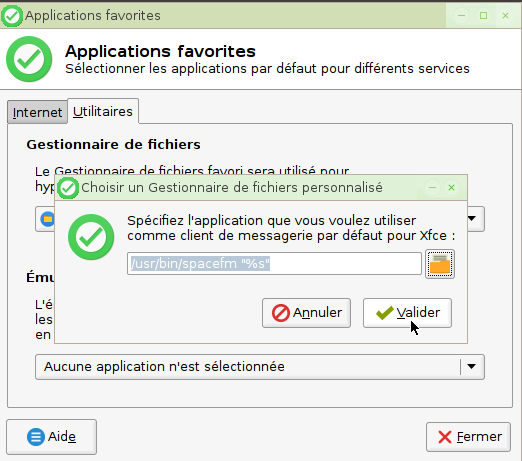Switch to the Internet tab

(x=37, y=112)
